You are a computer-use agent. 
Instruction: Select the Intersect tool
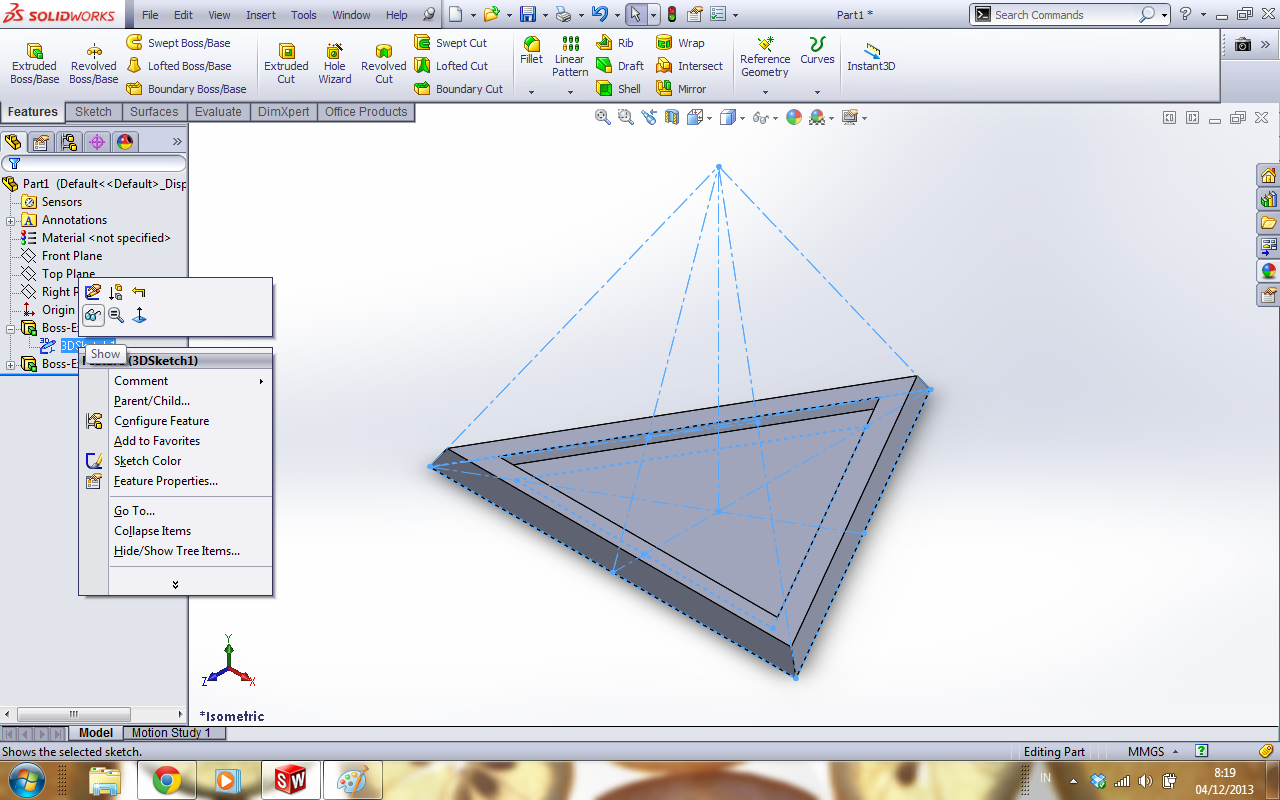tap(690, 66)
